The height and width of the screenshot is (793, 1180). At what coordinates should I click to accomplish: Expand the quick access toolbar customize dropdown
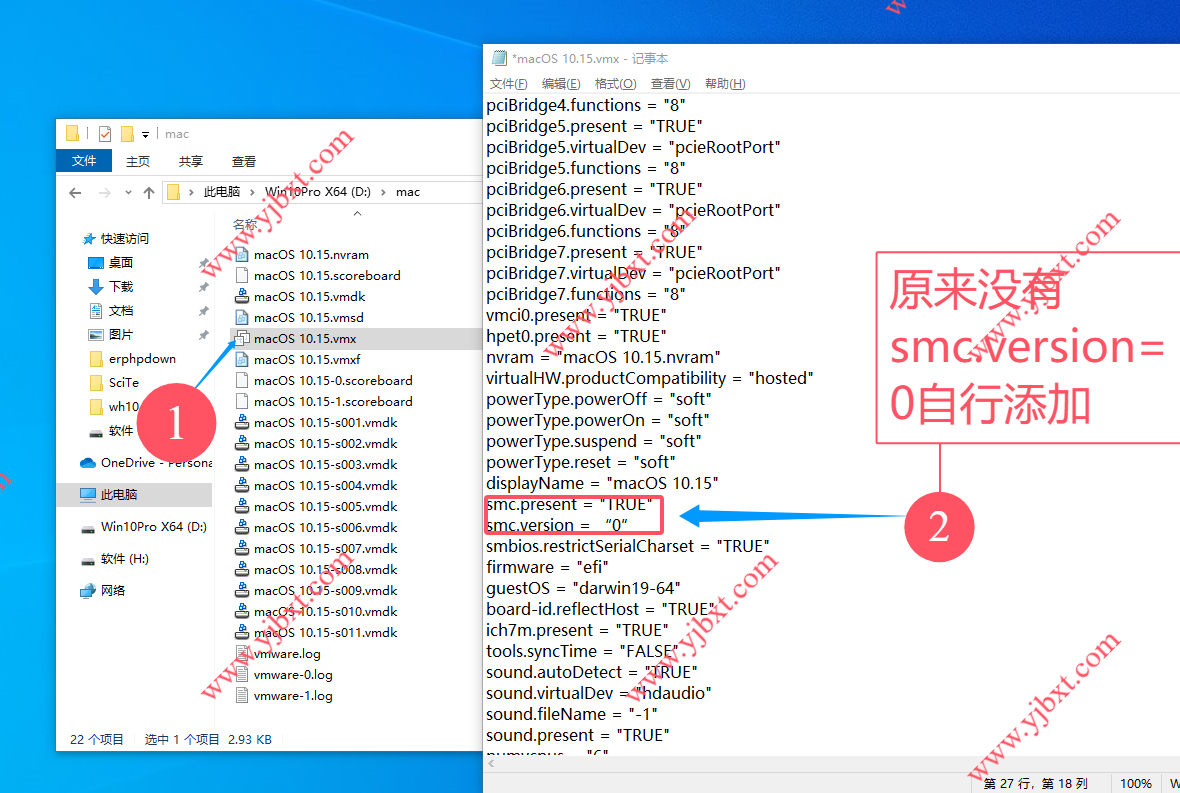pyautogui.click(x=145, y=134)
